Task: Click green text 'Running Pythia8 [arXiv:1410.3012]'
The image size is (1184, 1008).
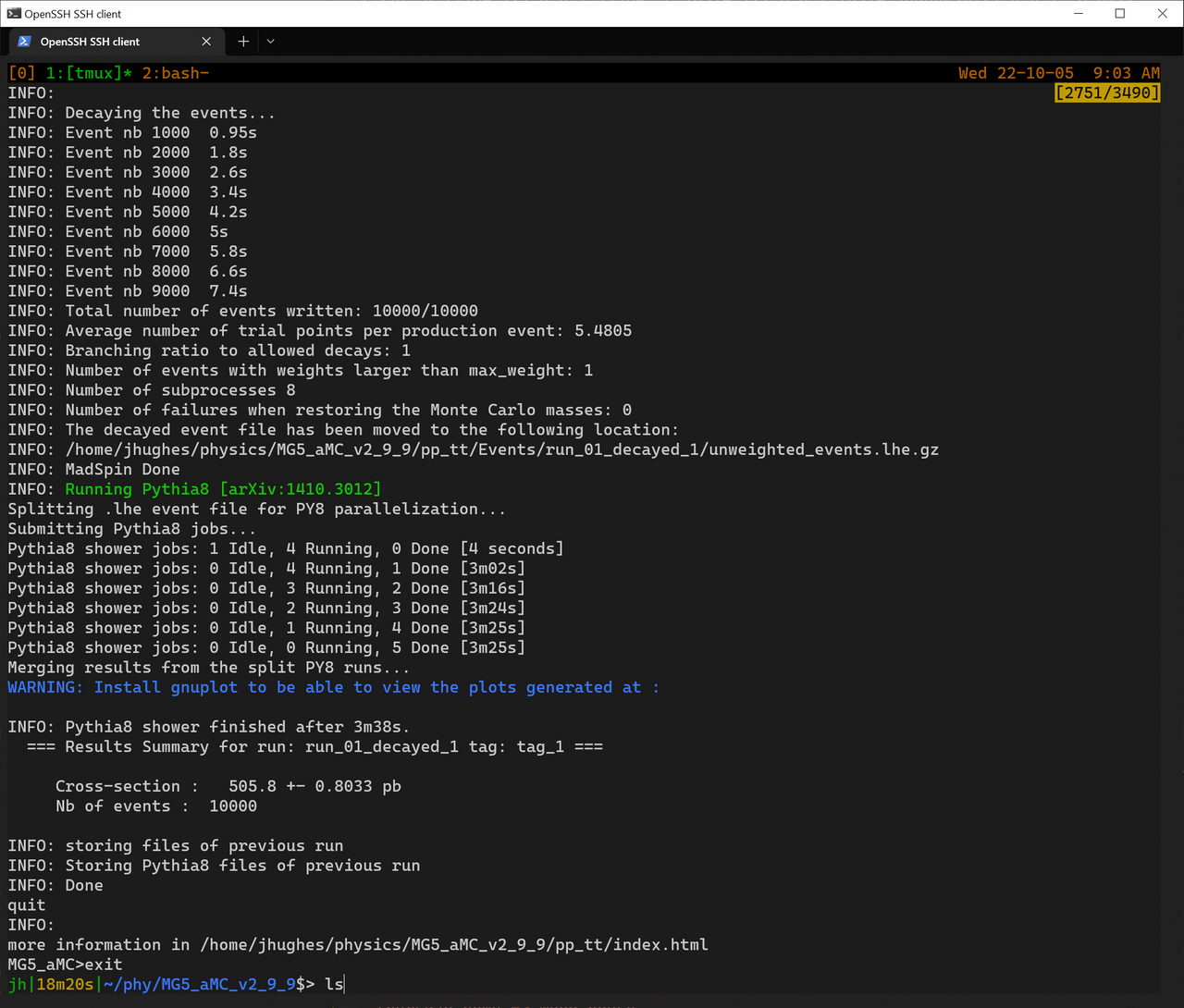Action: [x=223, y=490]
